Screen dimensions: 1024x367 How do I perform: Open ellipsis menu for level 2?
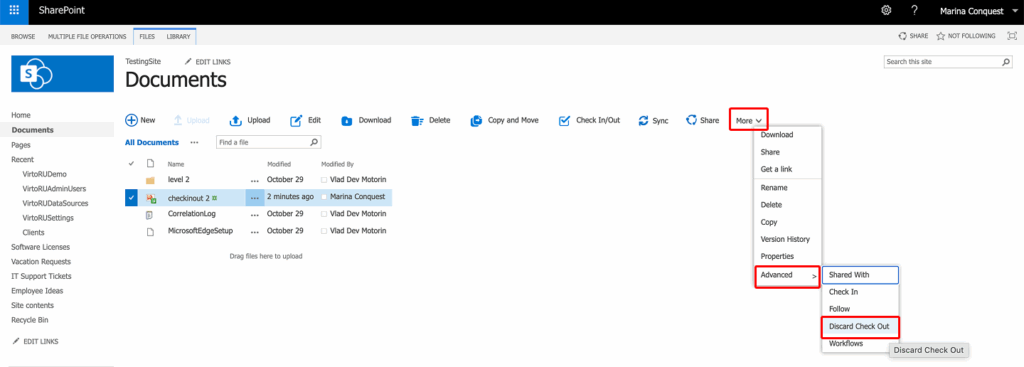(255, 180)
